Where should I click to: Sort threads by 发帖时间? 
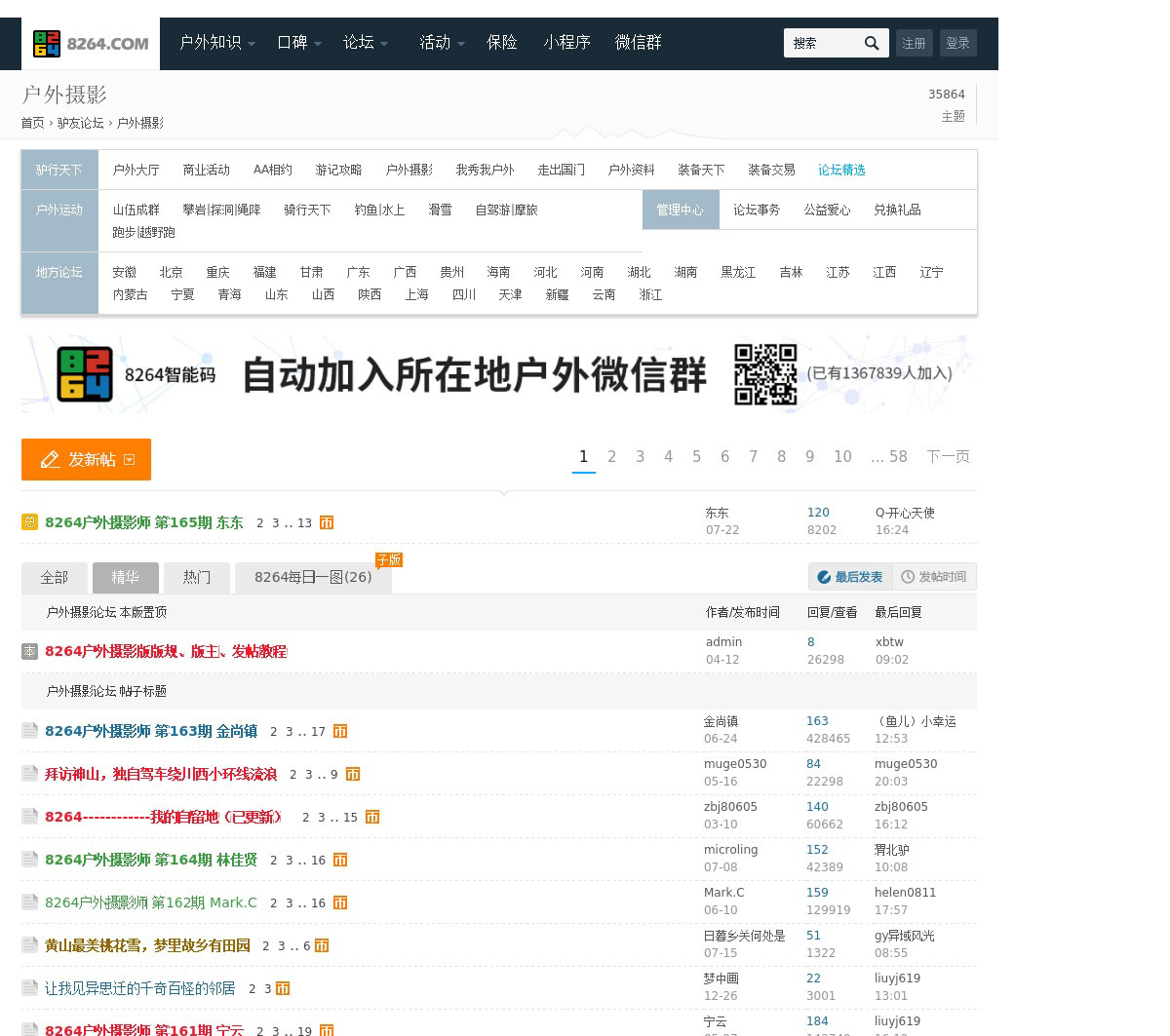(x=934, y=577)
